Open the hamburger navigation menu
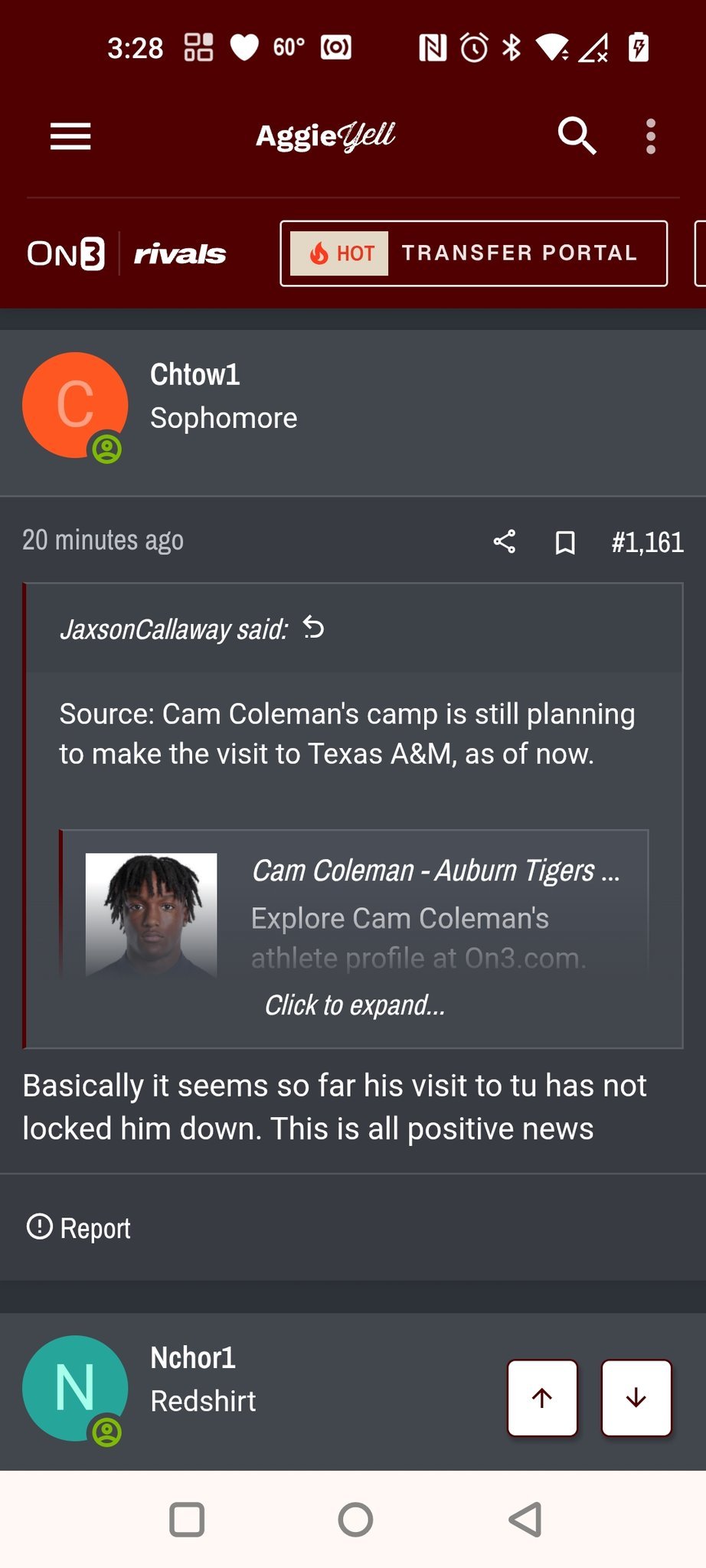706x1568 pixels. [x=70, y=137]
